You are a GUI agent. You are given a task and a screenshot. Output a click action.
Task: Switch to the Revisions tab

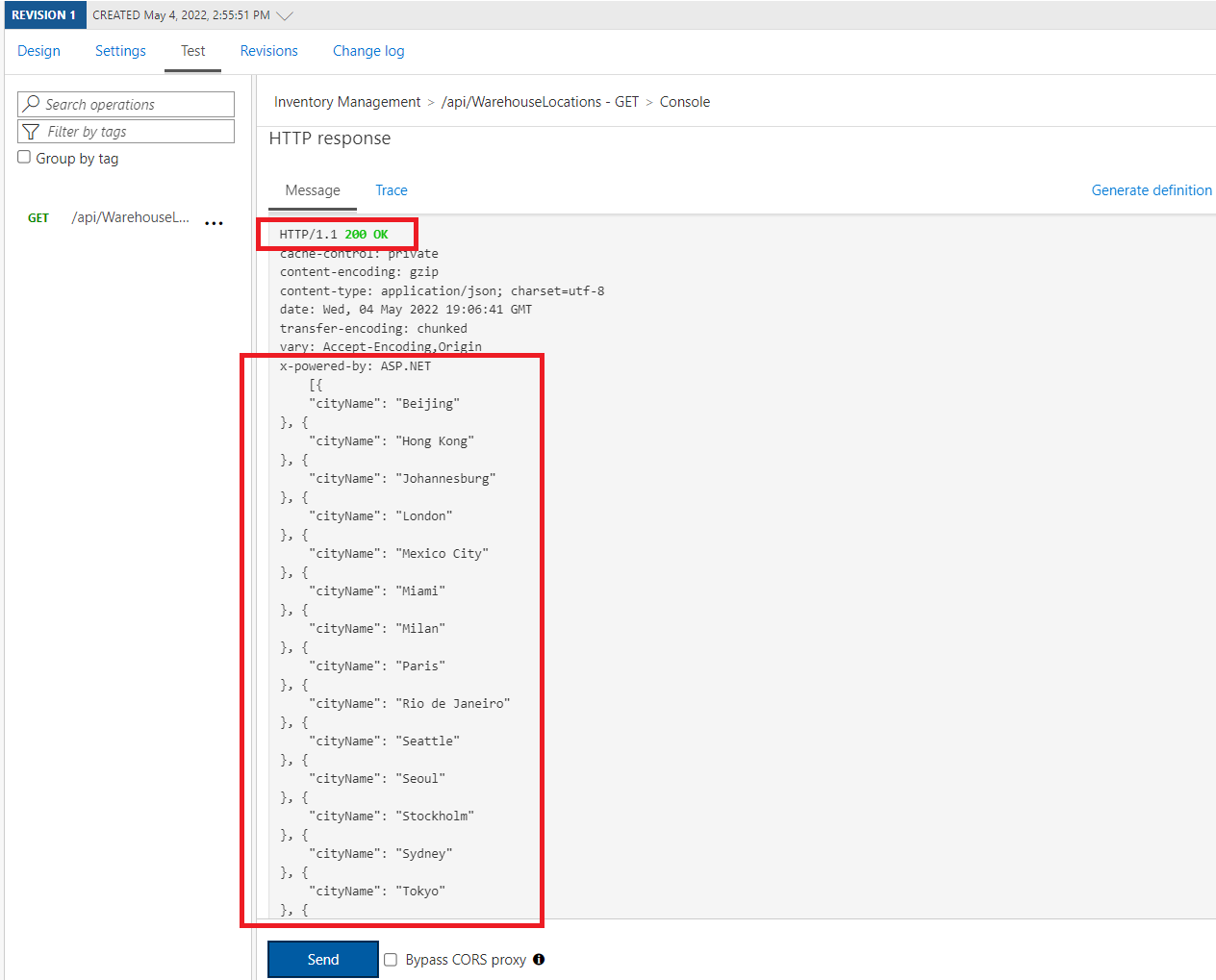pyautogui.click(x=268, y=50)
